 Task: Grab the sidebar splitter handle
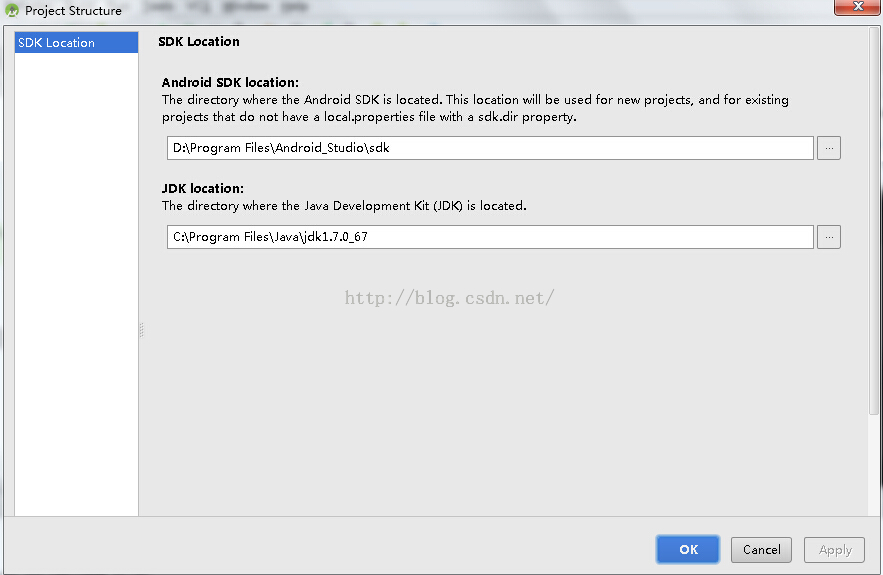[x=141, y=329]
